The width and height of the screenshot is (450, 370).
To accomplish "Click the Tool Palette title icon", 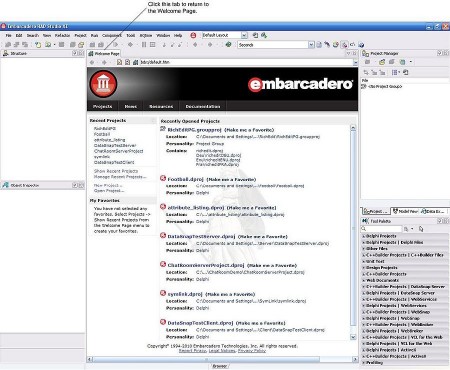I will pyautogui.click(x=365, y=221).
